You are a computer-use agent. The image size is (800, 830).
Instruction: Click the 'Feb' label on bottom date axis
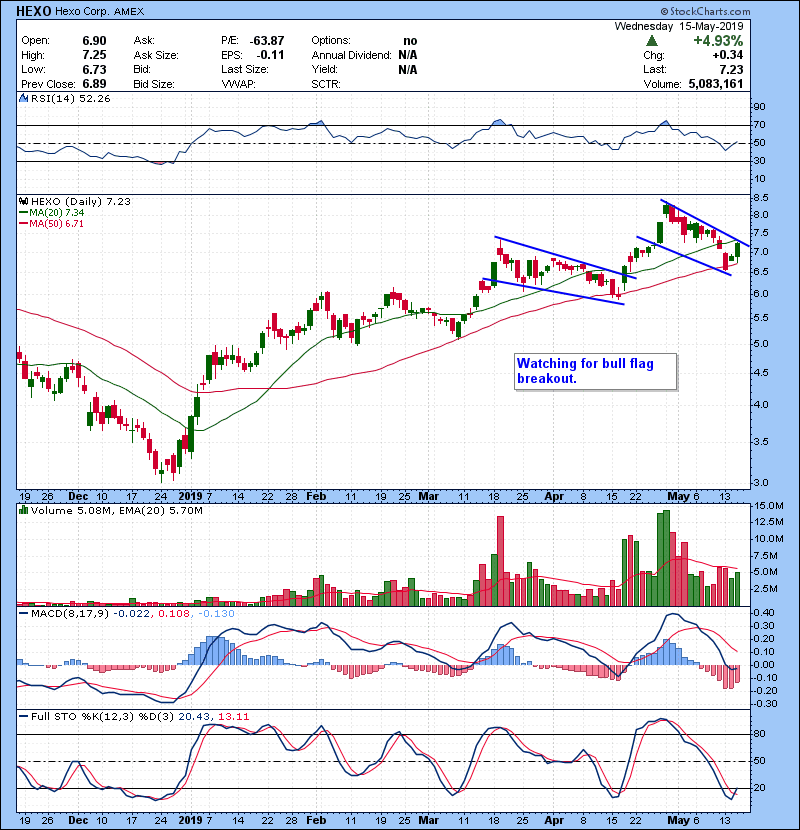coord(316,820)
